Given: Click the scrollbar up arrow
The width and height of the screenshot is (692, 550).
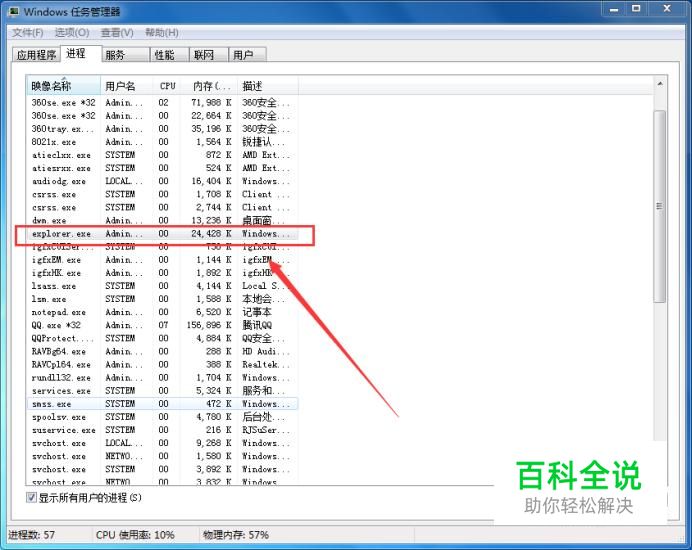Looking at the screenshot, I should [x=659, y=84].
